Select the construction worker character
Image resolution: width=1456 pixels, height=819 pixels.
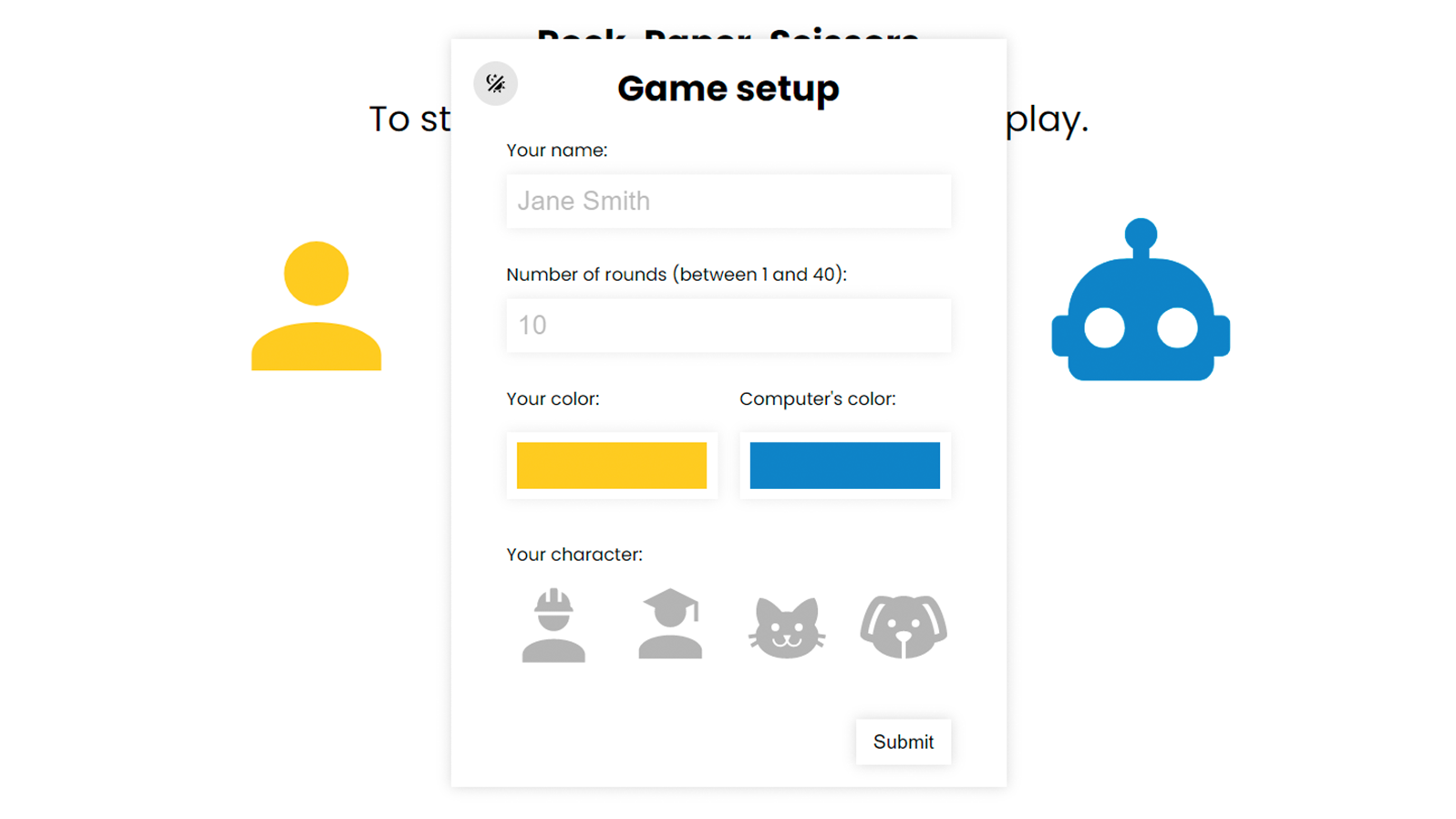(x=553, y=626)
